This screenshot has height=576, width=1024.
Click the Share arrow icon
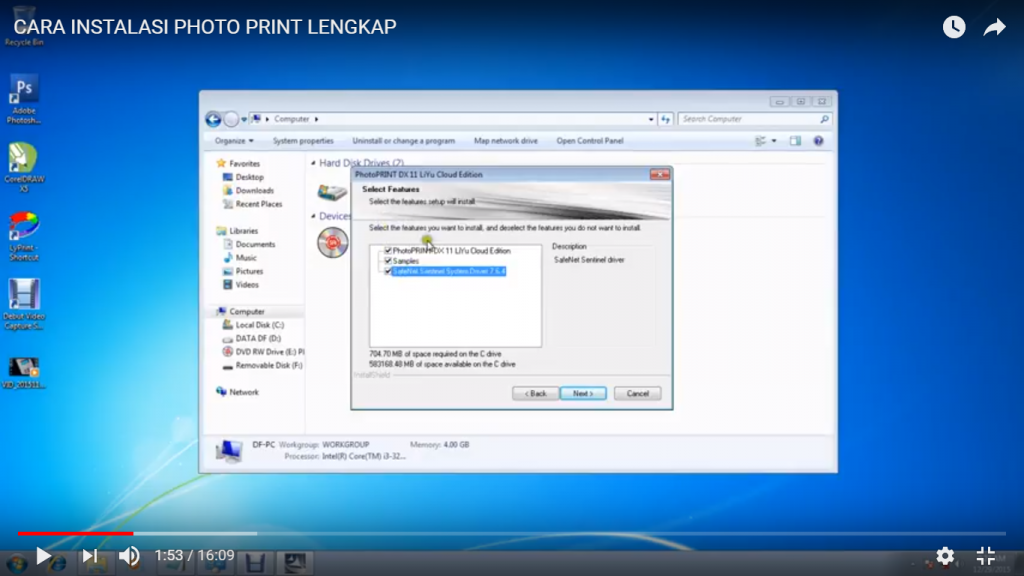point(994,27)
